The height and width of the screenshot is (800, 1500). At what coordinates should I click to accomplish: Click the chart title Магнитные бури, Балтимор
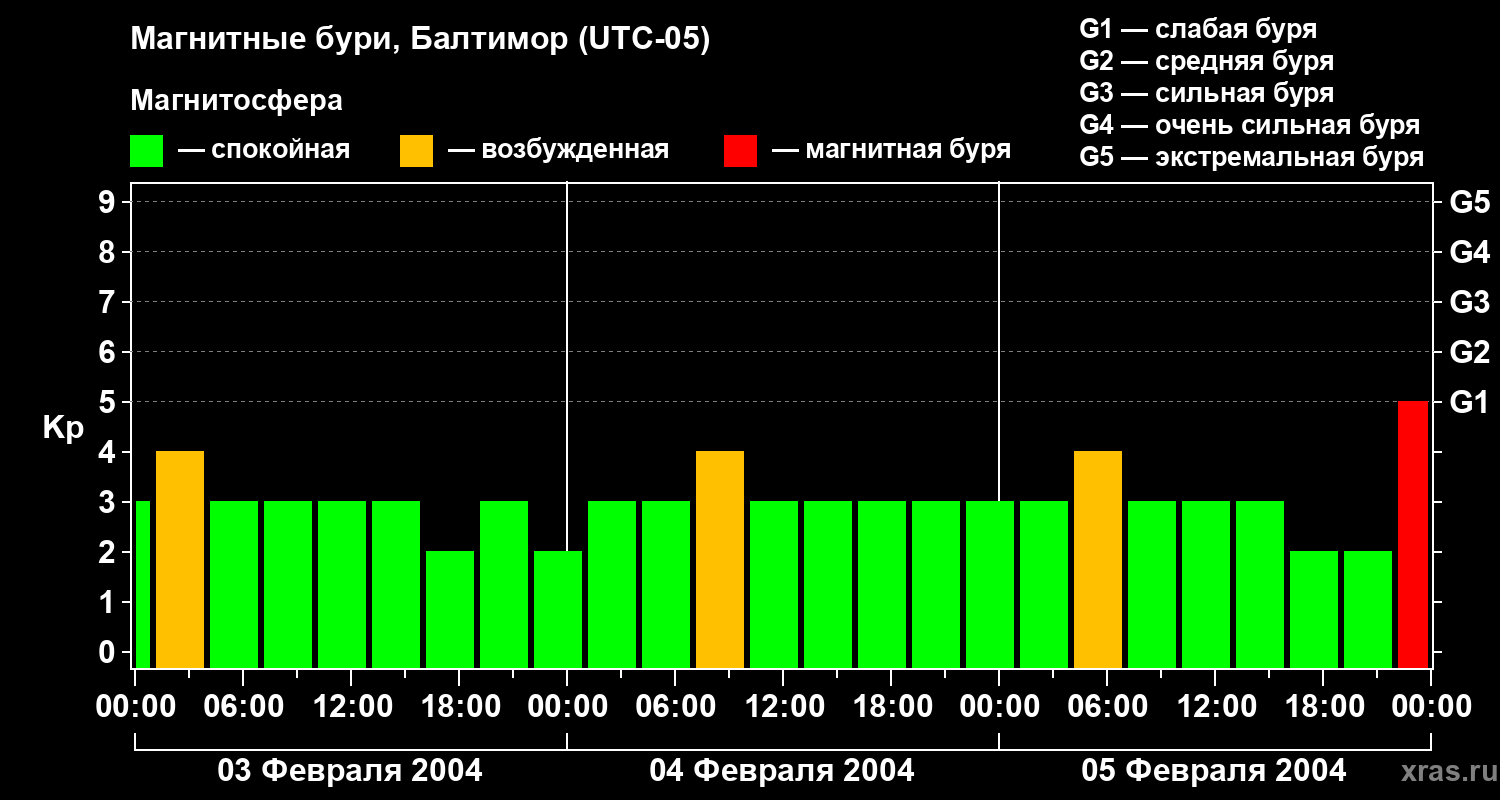point(420,40)
